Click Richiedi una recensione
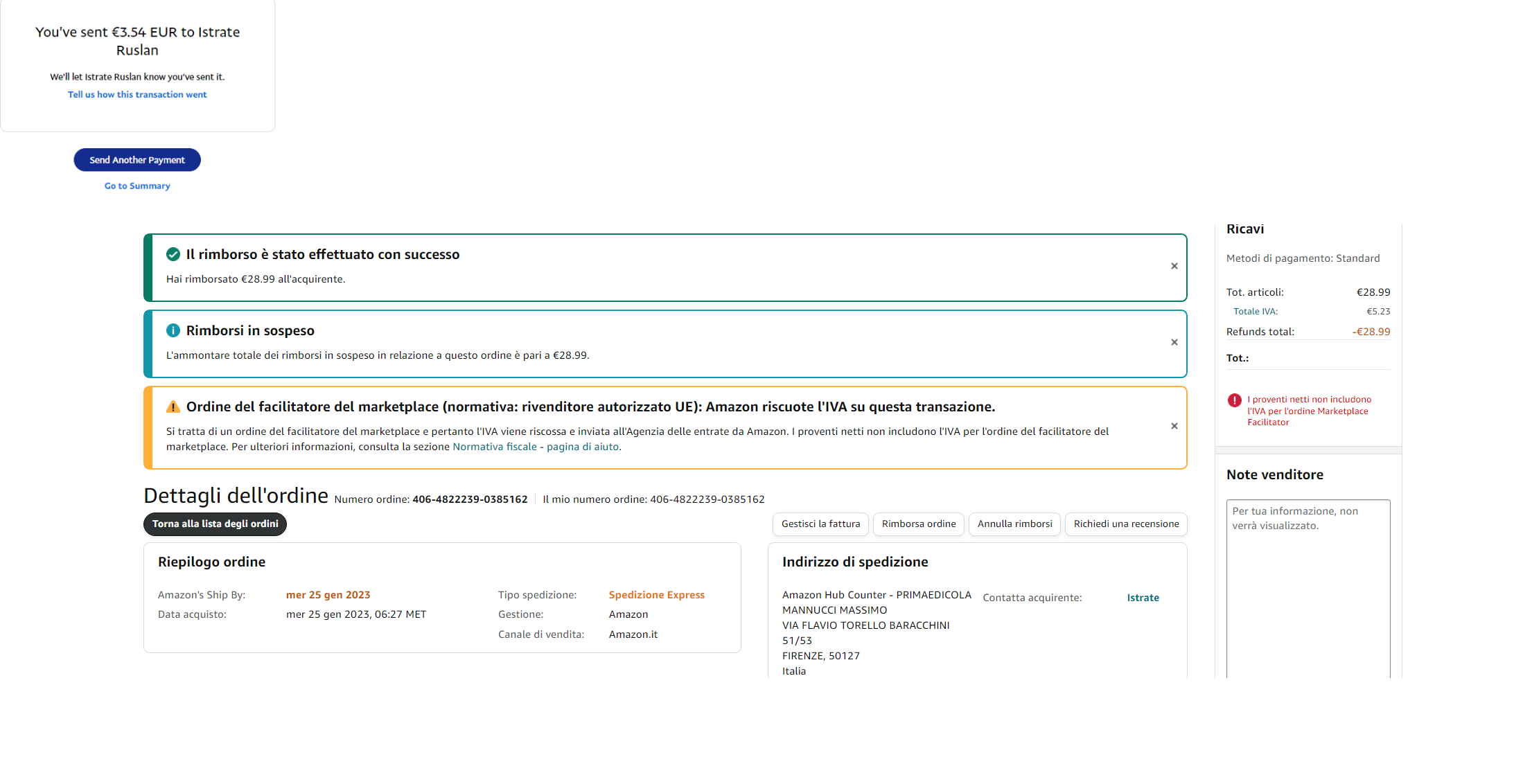1523x784 pixels. coord(1126,524)
